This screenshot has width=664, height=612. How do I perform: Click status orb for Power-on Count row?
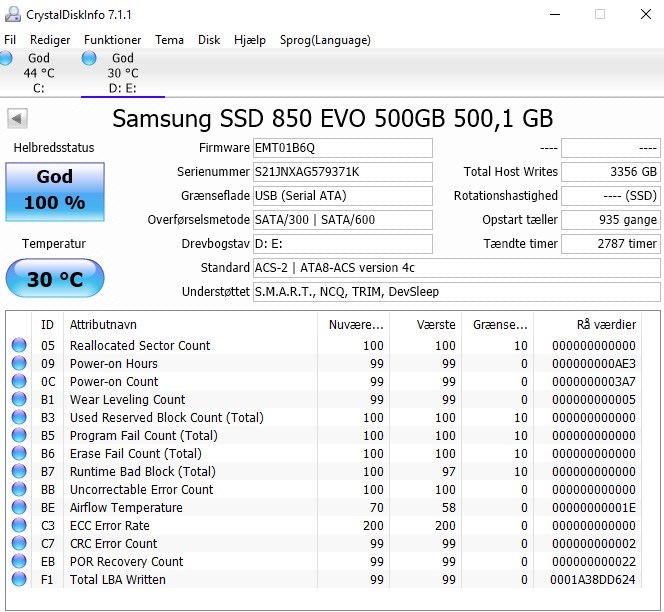pos(19,381)
